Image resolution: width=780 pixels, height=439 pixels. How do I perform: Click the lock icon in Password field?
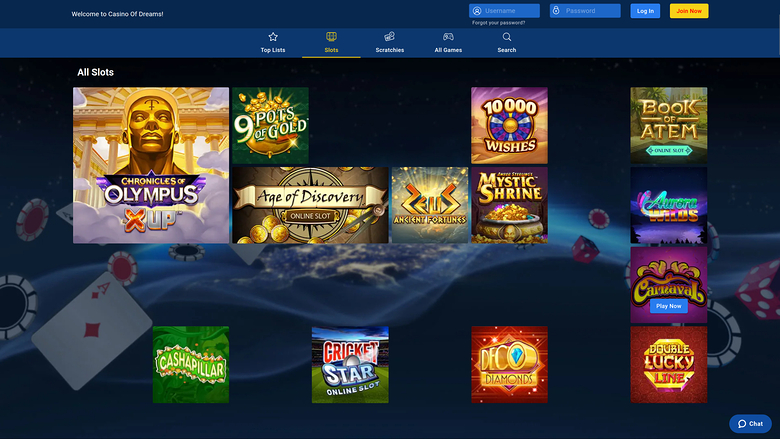(x=556, y=10)
